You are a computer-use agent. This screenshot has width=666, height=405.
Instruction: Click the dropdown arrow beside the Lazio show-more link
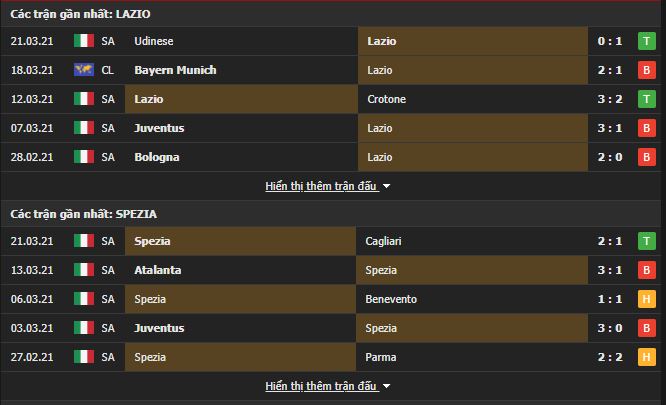click(x=386, y=186)
